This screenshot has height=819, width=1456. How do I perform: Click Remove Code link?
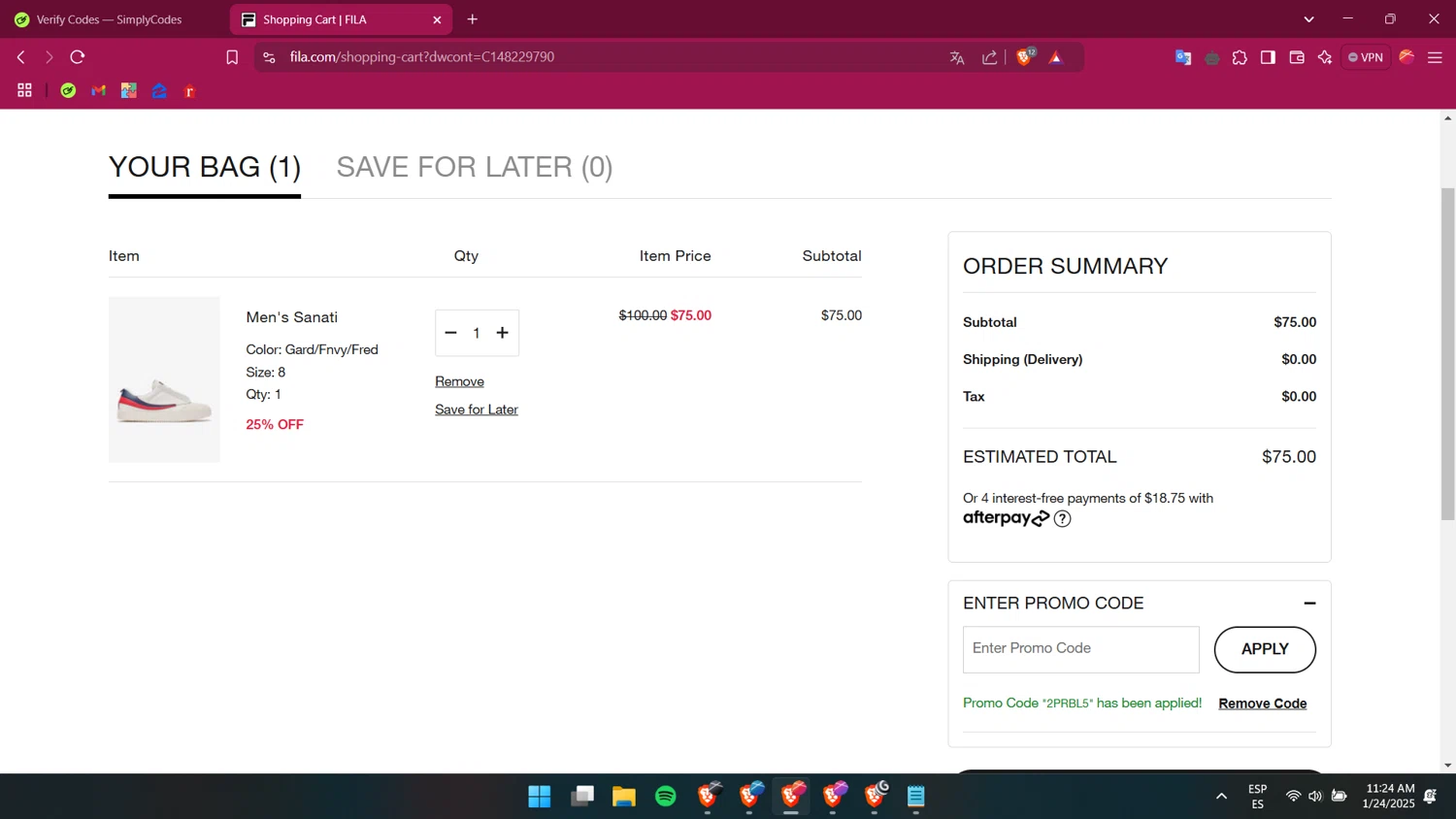pyautogui.click(x=1263, y=704)
